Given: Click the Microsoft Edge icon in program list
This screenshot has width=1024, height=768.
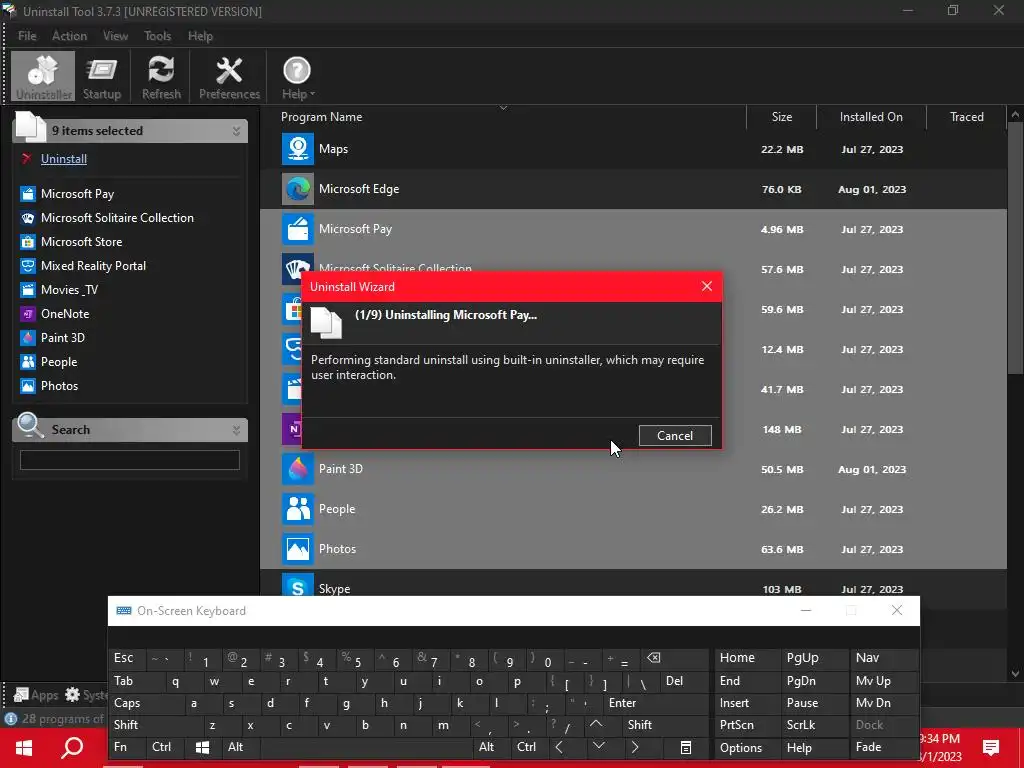Looking at the screenshot, I should tap(298, 189).
